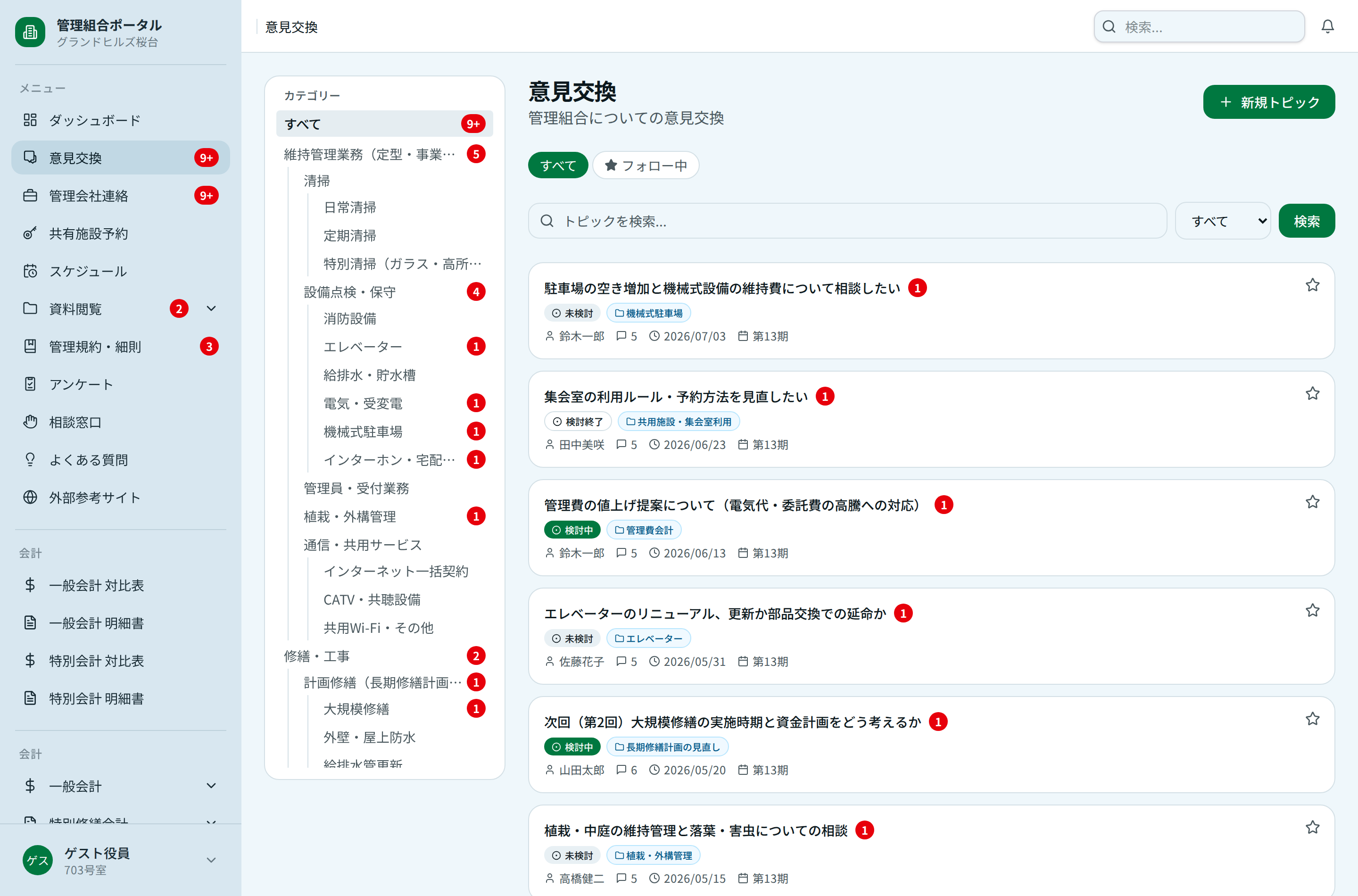The height and width of the screenshot is (896, 1358).
Task: Select すべて in the category list
Action: click(384, 124)
